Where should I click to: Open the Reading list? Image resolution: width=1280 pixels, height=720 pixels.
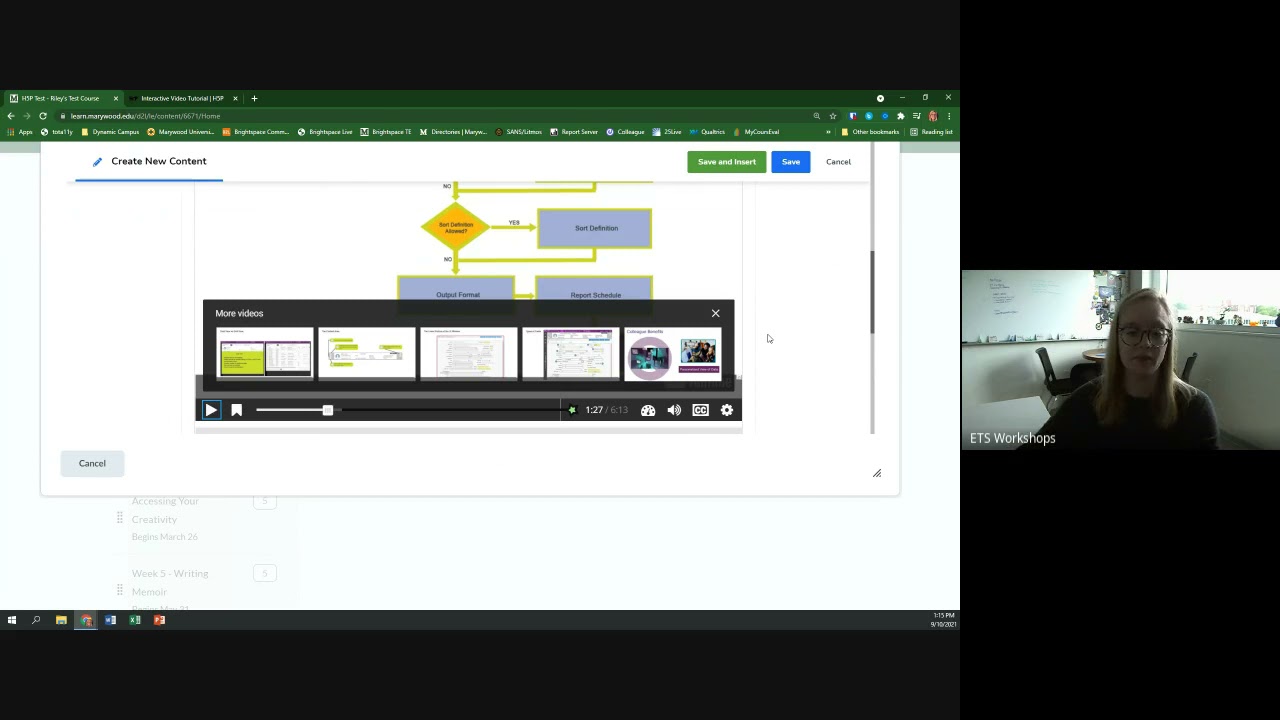(x=931, y=132)
